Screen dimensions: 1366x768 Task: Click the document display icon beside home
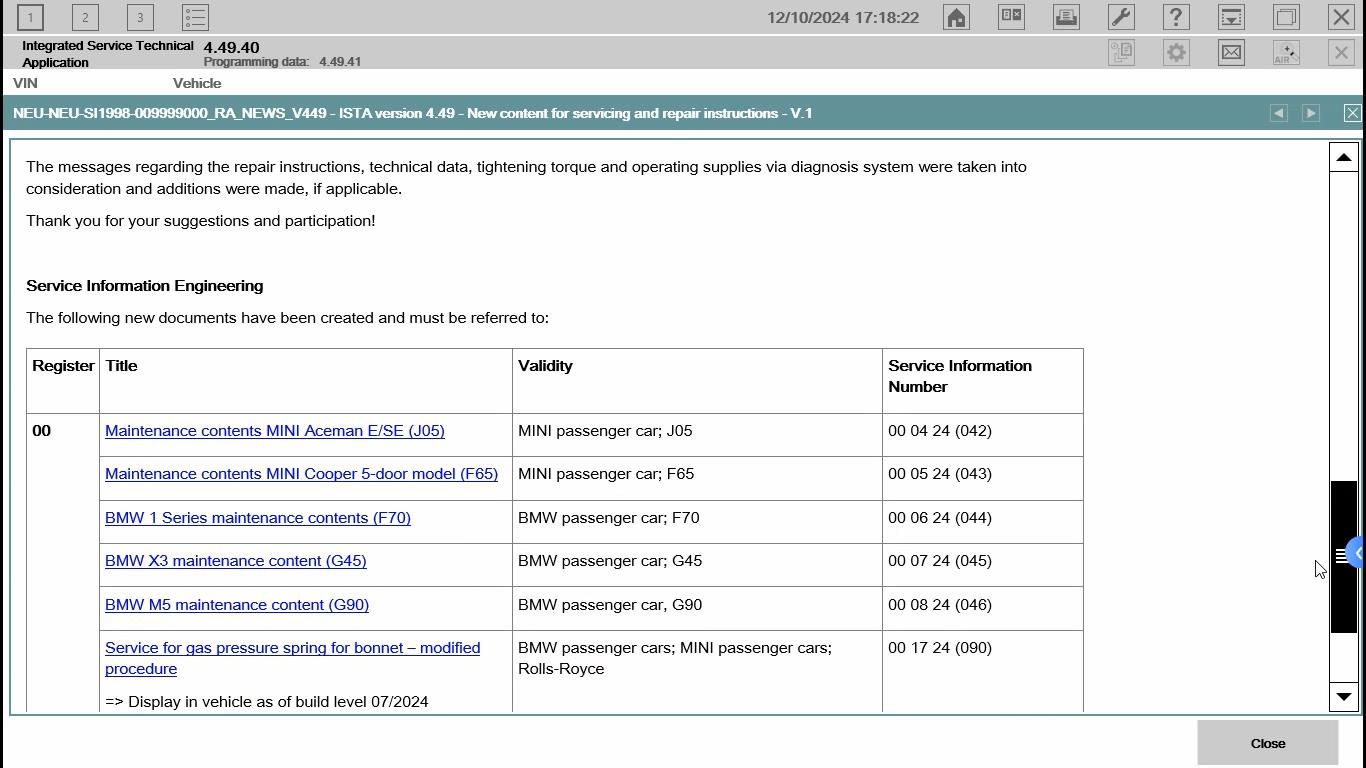point(1011,17)
